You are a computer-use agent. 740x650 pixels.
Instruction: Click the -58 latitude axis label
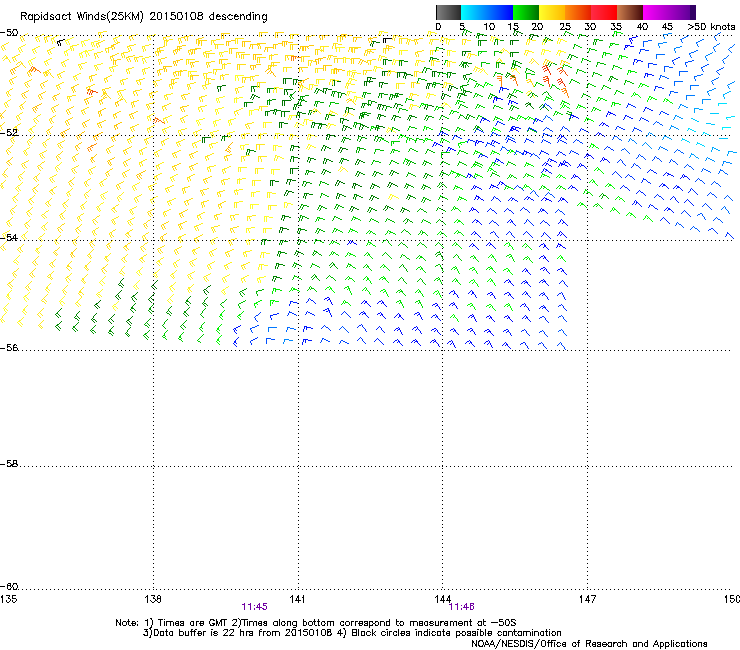9,464
